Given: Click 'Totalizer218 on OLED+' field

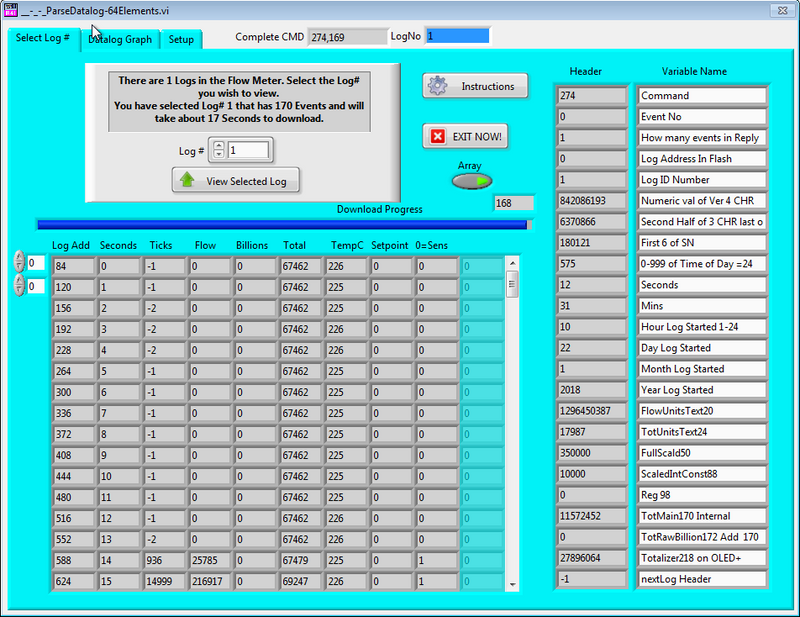Looking at the screenshot, I should coord(702,558).
